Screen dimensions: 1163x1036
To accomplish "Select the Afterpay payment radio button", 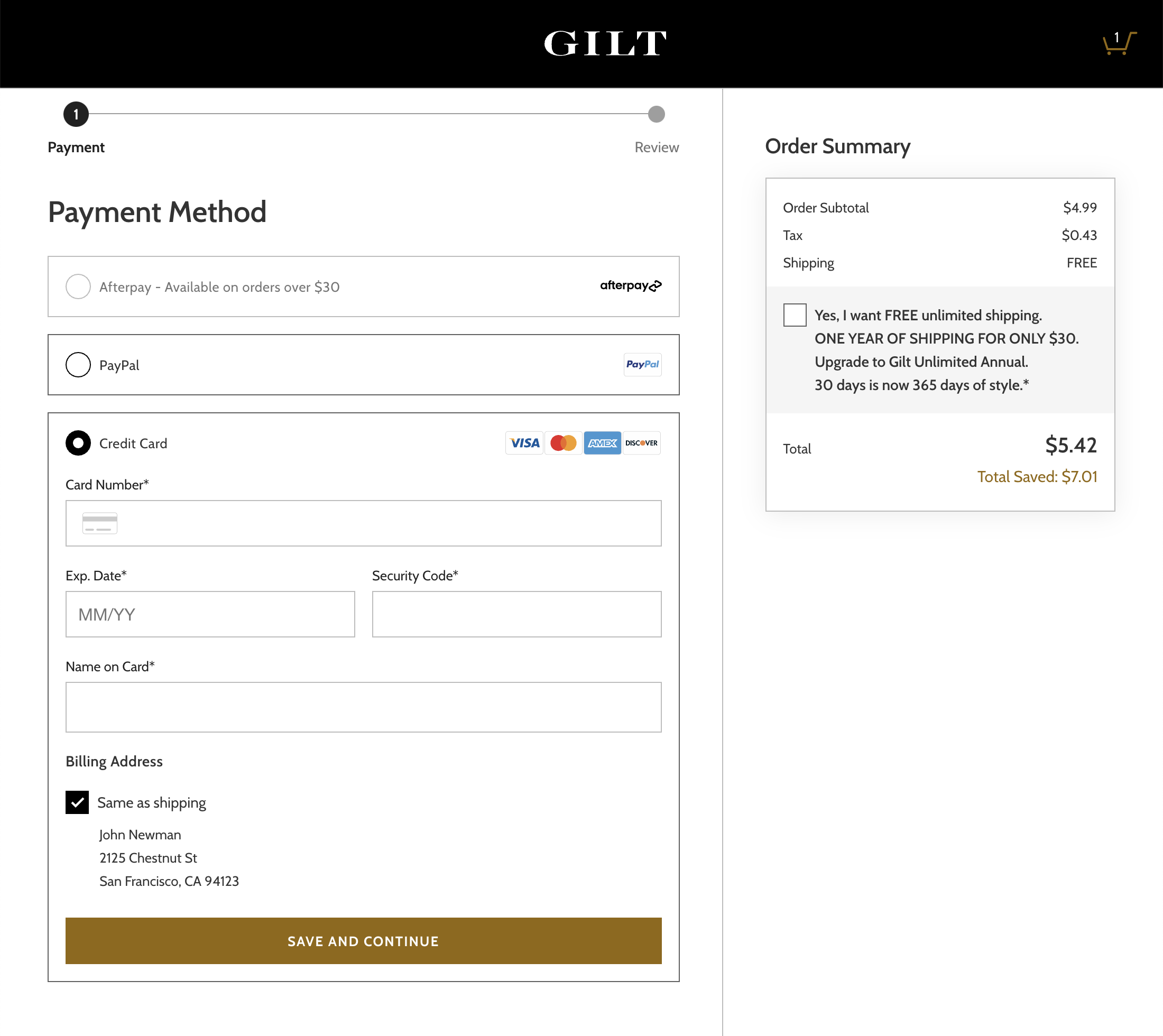I will (x=78, y=286).
